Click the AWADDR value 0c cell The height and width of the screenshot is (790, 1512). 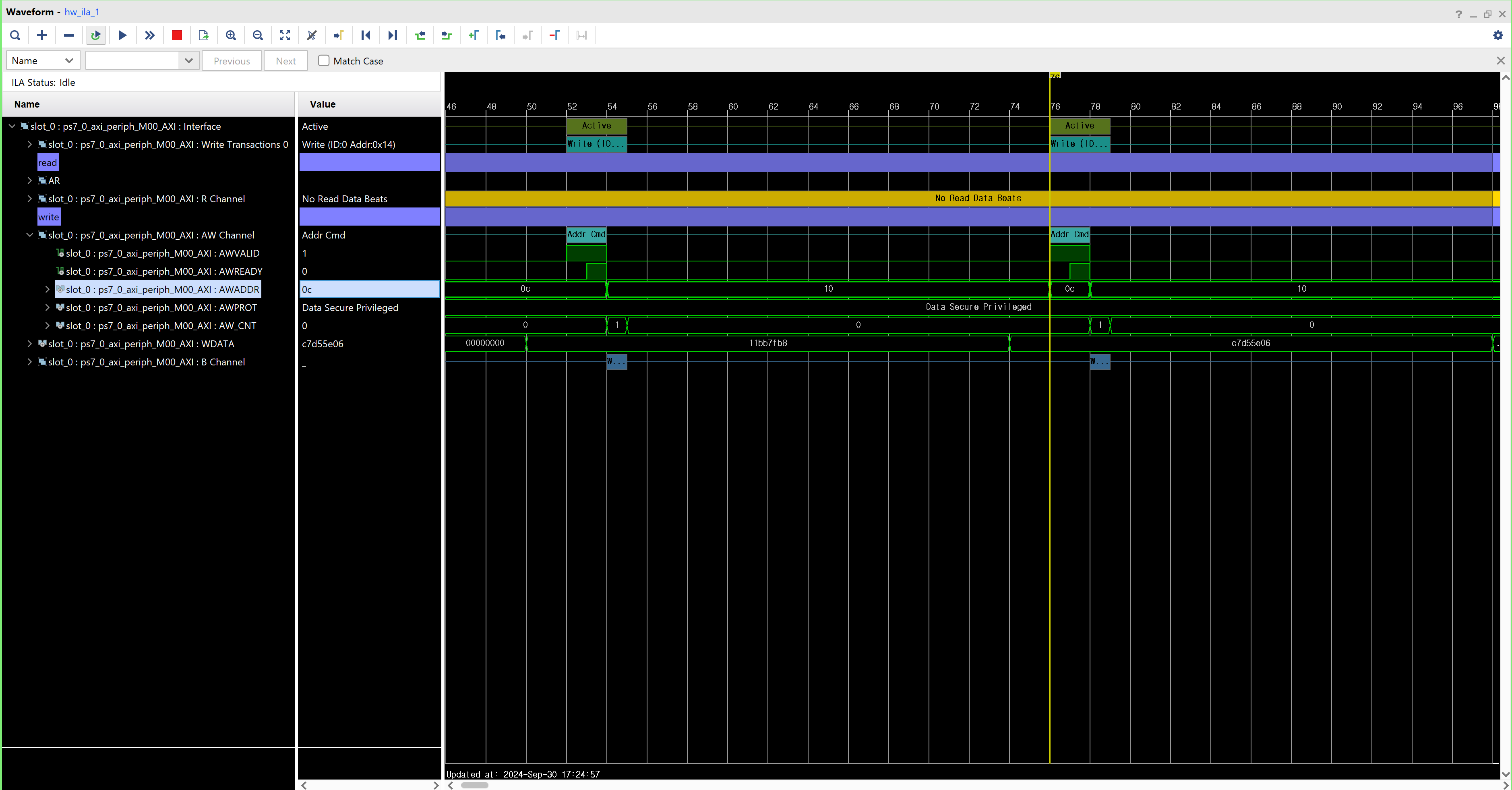click(x=369, y=289)
